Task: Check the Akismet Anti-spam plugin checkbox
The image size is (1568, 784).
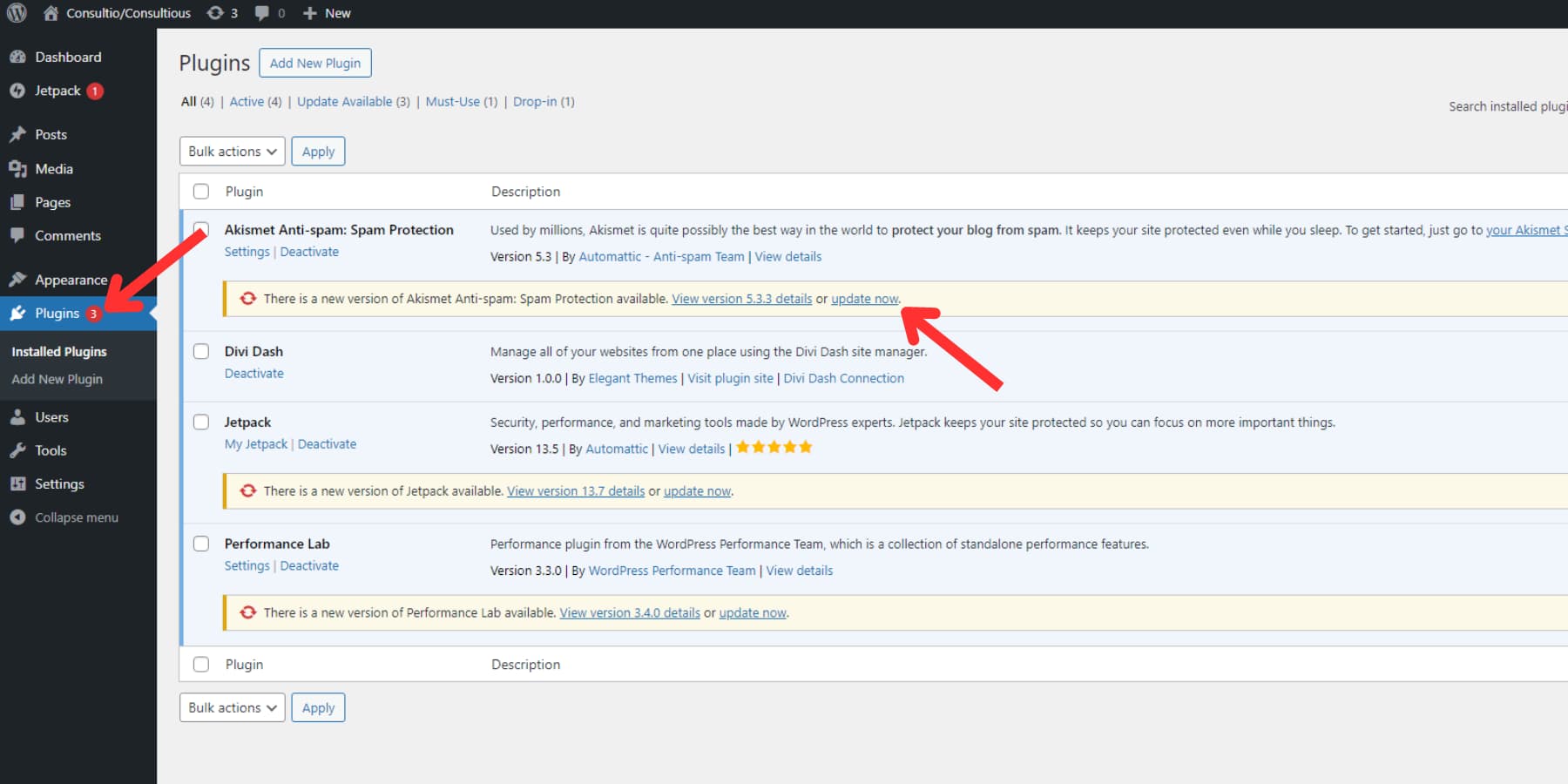Action: click(201, 227)
